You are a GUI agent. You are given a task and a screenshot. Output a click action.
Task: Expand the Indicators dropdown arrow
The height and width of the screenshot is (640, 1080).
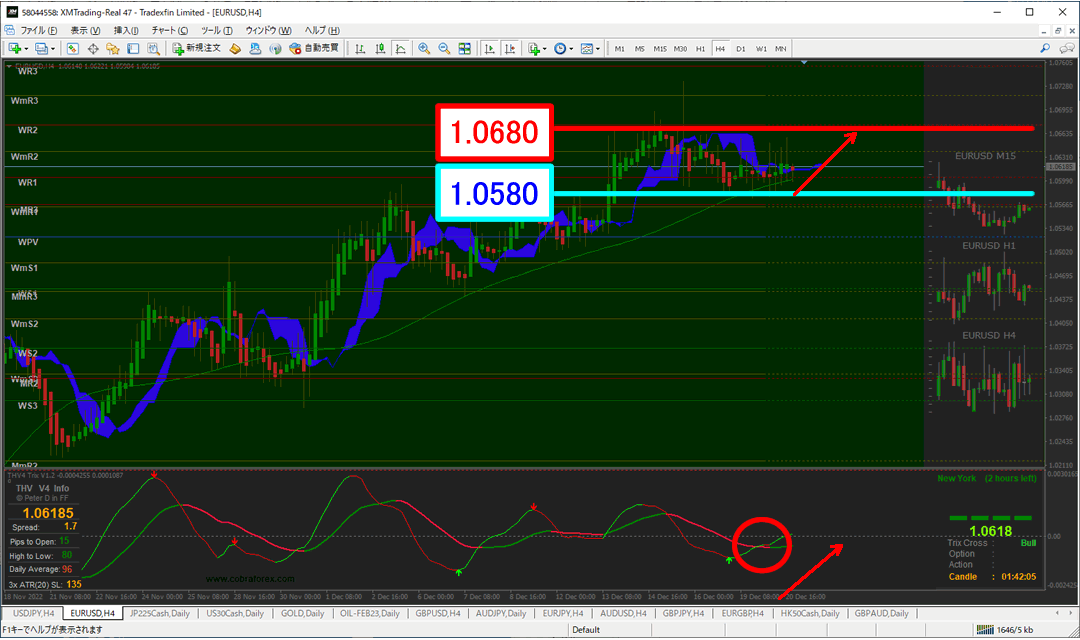click(545, 49)
